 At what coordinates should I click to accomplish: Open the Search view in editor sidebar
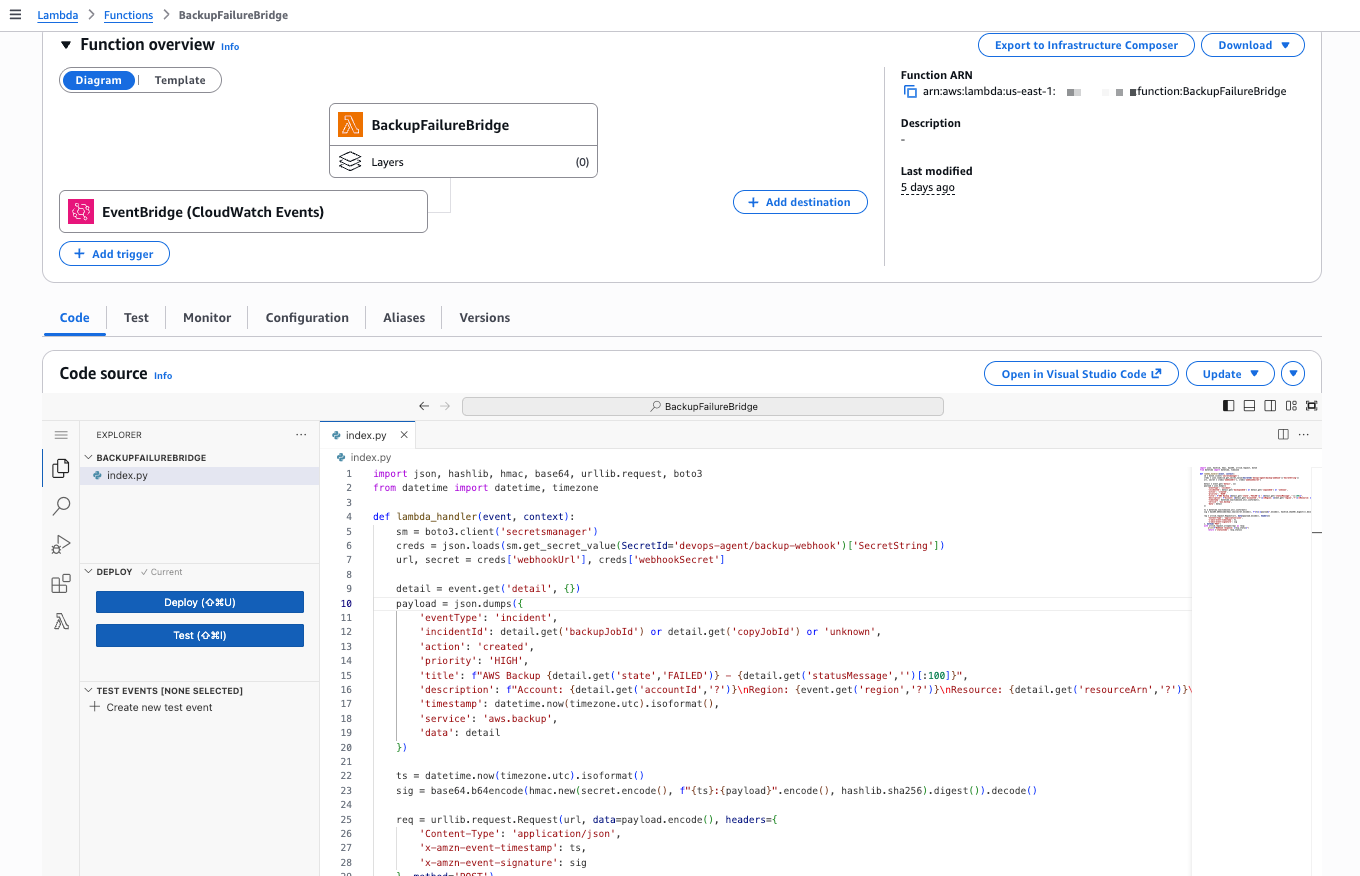(61, 506)
